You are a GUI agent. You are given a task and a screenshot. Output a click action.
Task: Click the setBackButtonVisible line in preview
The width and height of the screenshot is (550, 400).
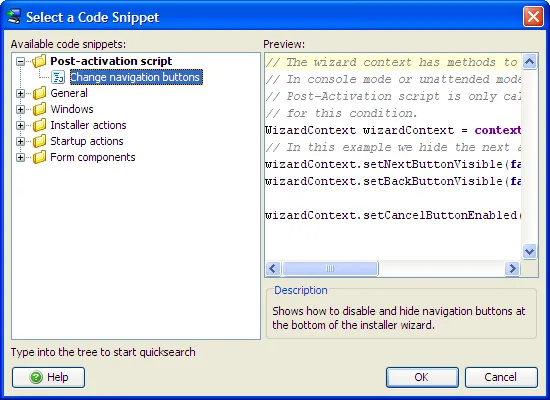tap(393, 181)
